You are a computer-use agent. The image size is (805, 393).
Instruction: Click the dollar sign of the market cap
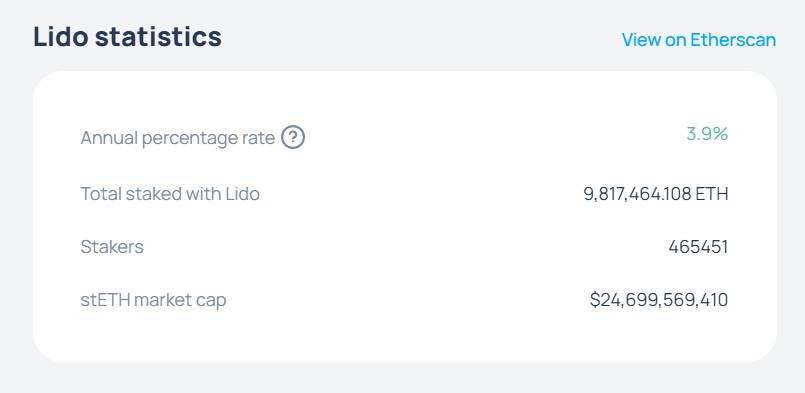pyautogui.click(x=595, y=300)
